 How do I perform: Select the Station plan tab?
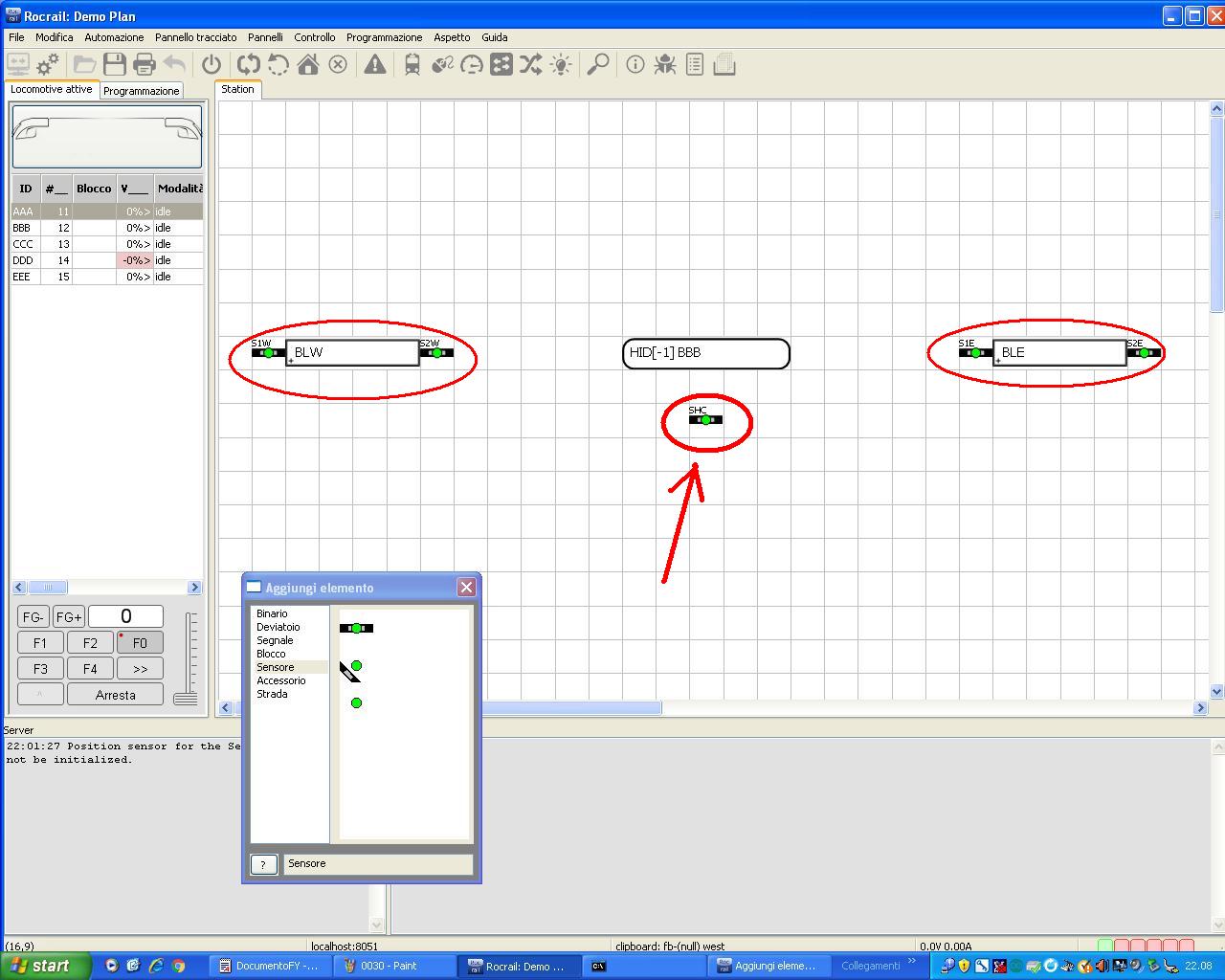[x=237, y=89]
